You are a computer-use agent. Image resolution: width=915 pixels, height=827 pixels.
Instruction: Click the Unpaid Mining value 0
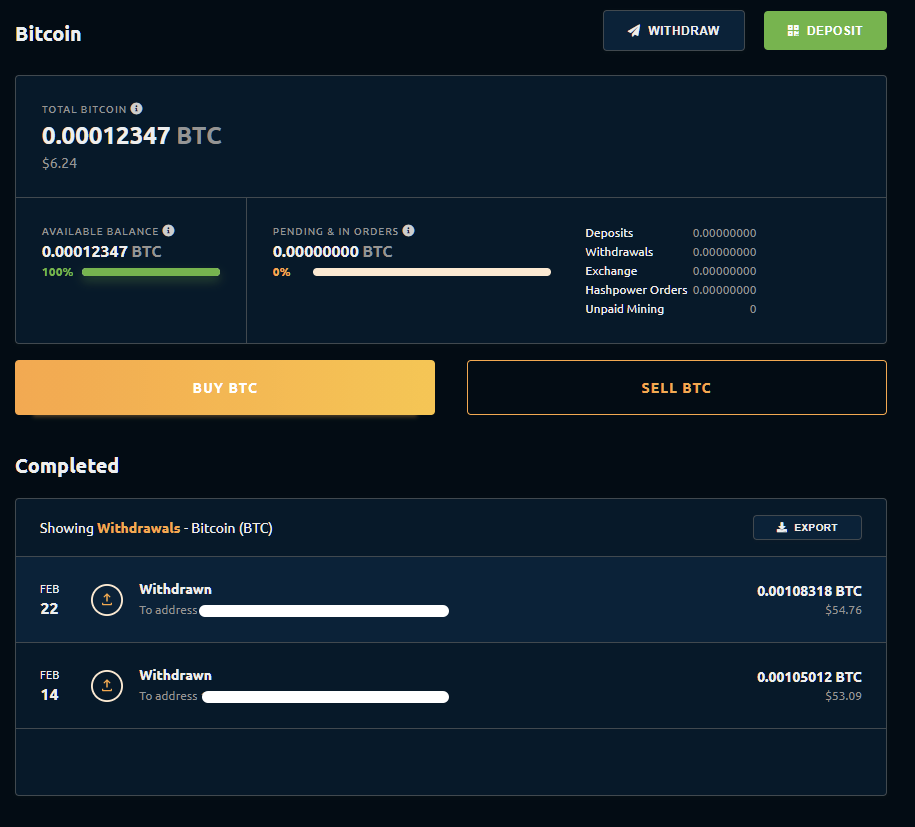(753, 309)
